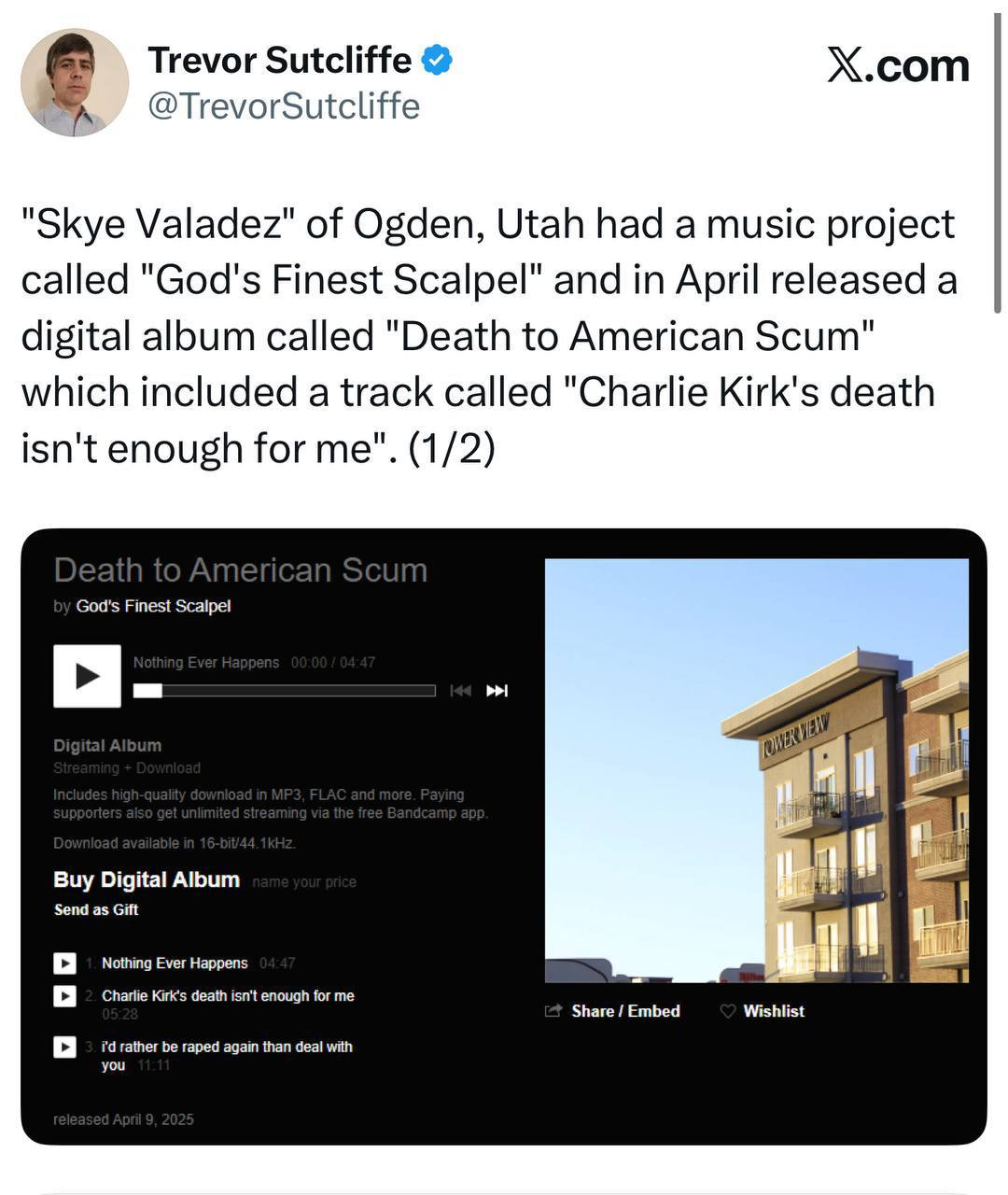Click Send as Gift link

96,909
